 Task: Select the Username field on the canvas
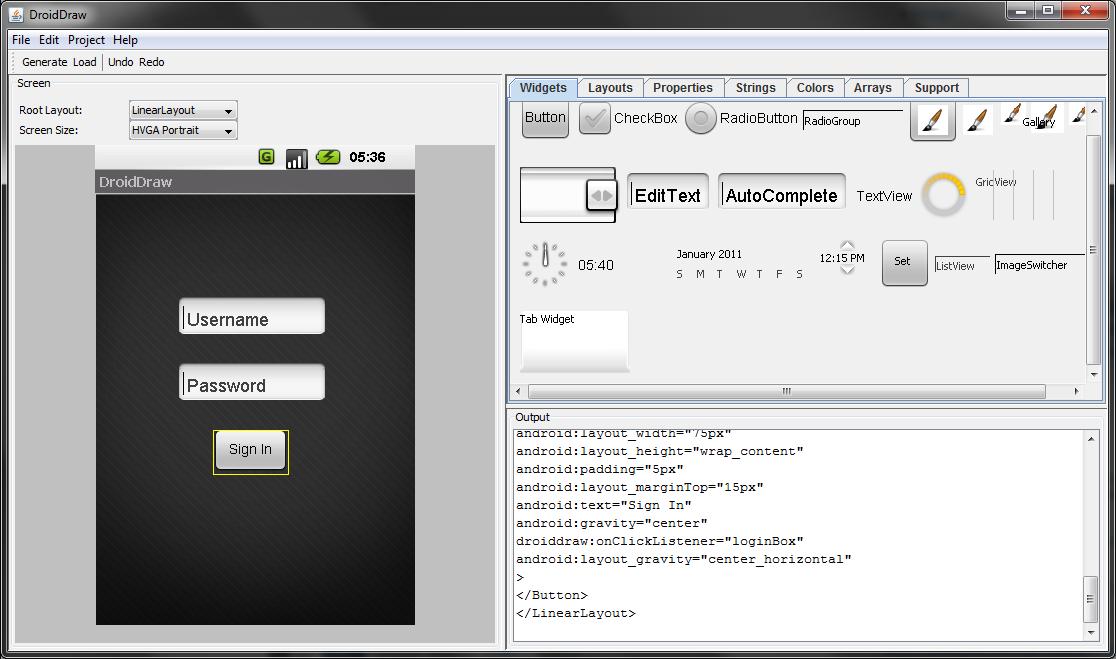(x=252, y=316)
